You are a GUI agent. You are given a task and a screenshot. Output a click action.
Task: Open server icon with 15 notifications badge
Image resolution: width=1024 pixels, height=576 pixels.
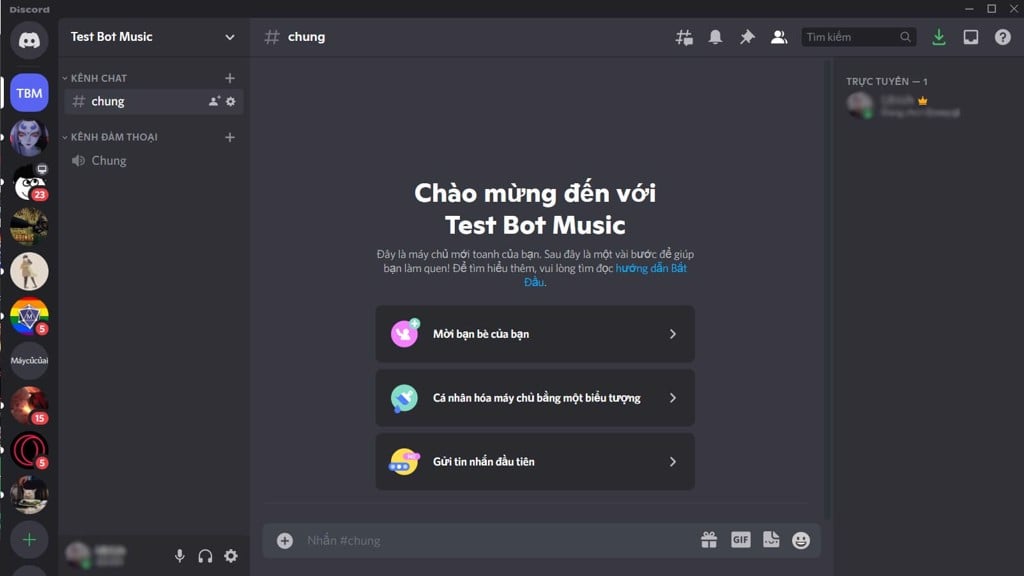29,406
